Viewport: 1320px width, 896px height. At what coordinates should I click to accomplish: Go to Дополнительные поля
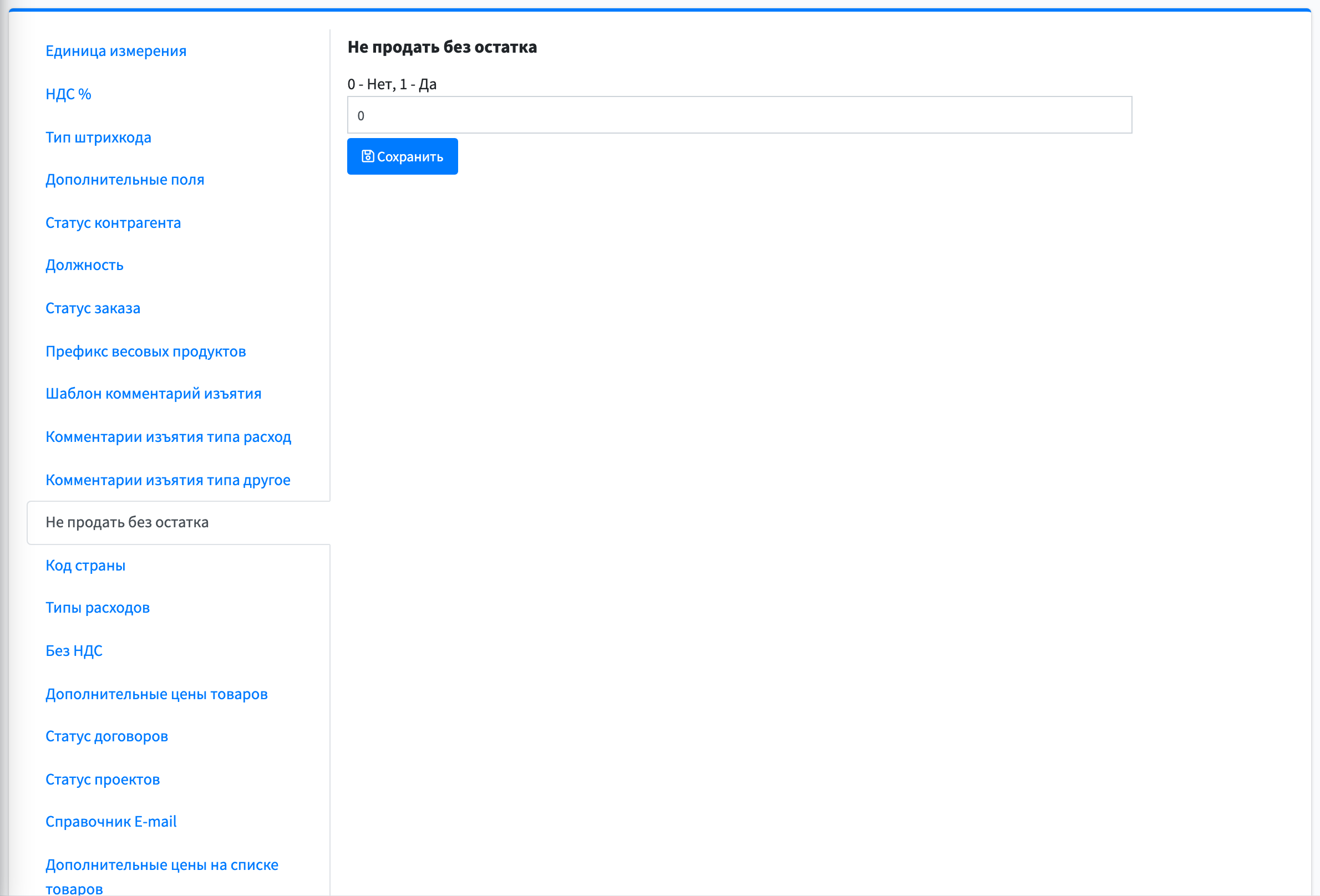pos(124,180)
